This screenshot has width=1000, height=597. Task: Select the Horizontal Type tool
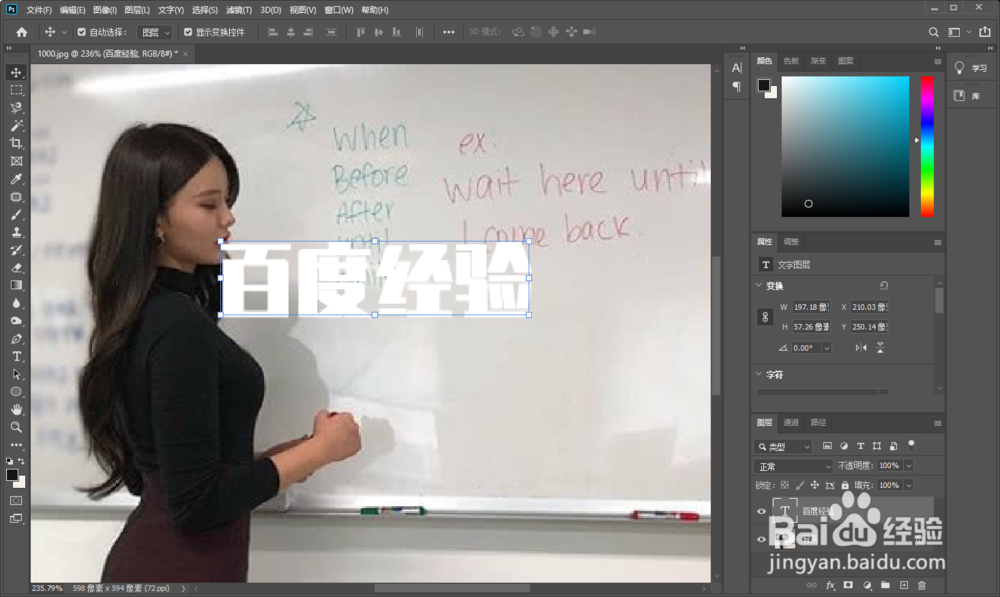coord(16,357)
